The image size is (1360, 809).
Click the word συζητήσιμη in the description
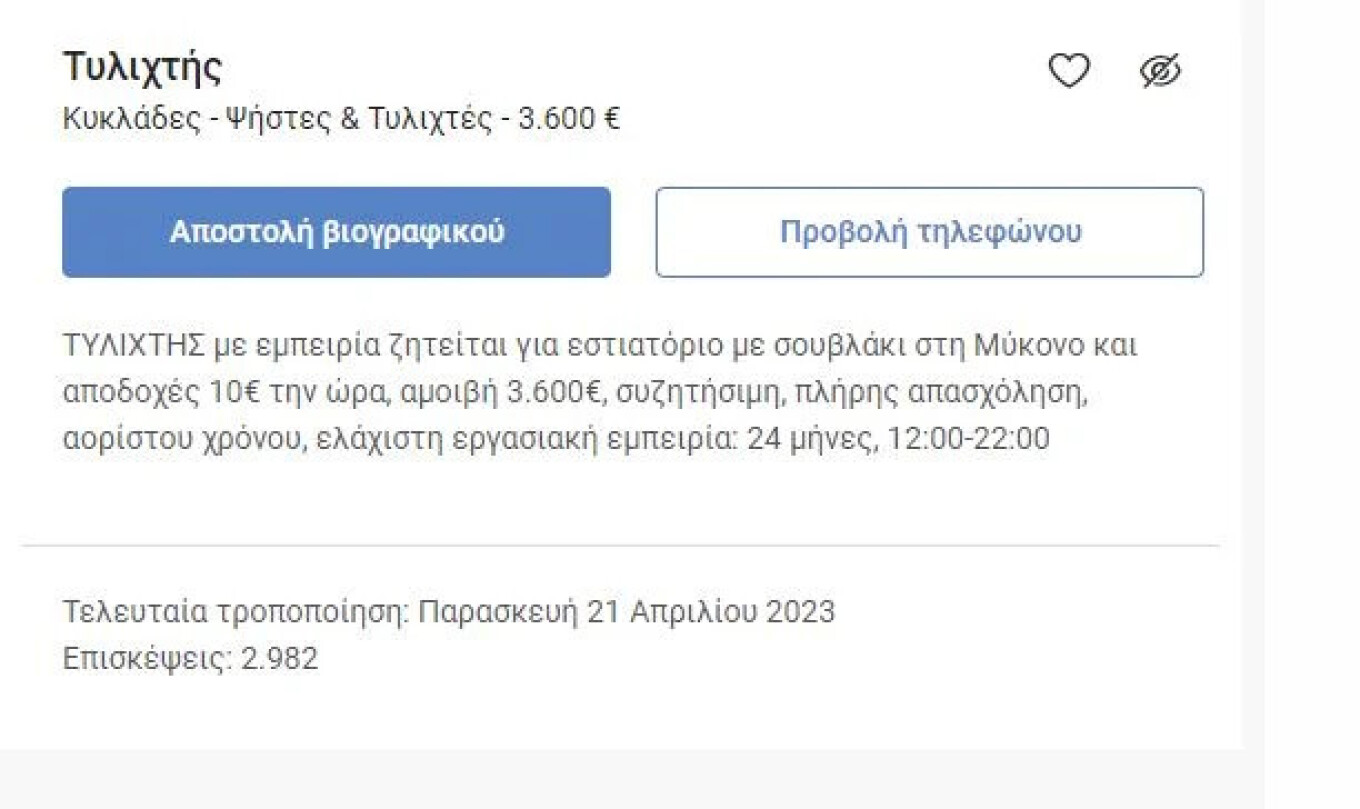[695, 393]
